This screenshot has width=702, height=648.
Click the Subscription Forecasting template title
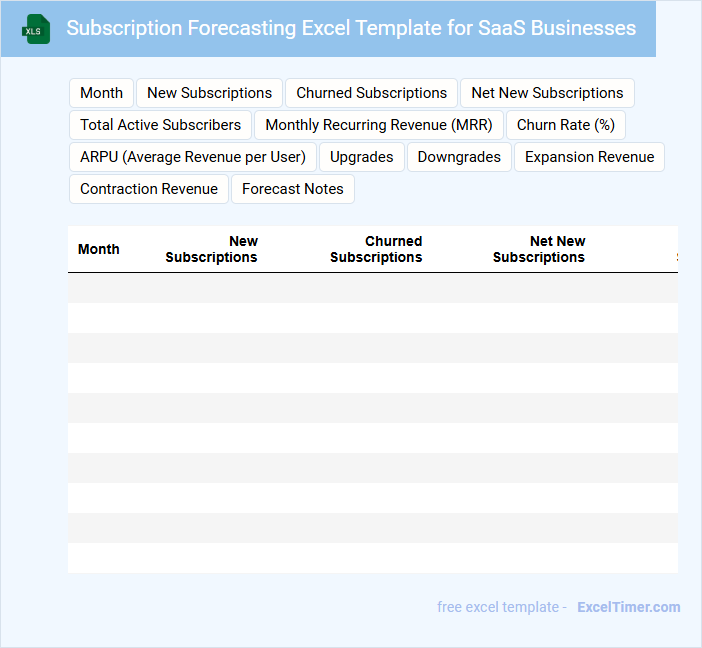(x=351, y=28)
